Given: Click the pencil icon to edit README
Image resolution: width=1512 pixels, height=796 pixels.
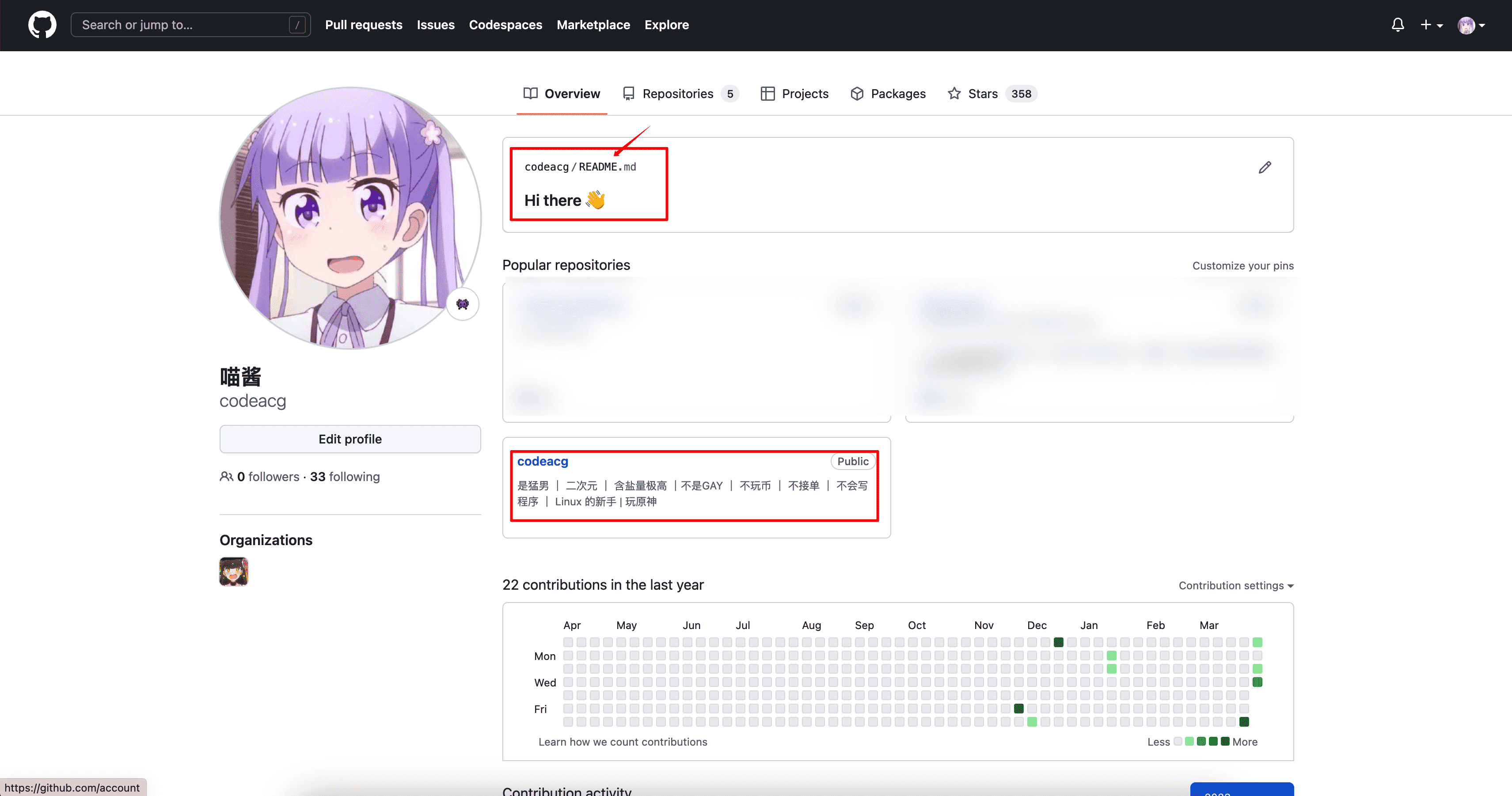Looking at the screenshot, I should pyautogui.click(x=1265, y=168).
